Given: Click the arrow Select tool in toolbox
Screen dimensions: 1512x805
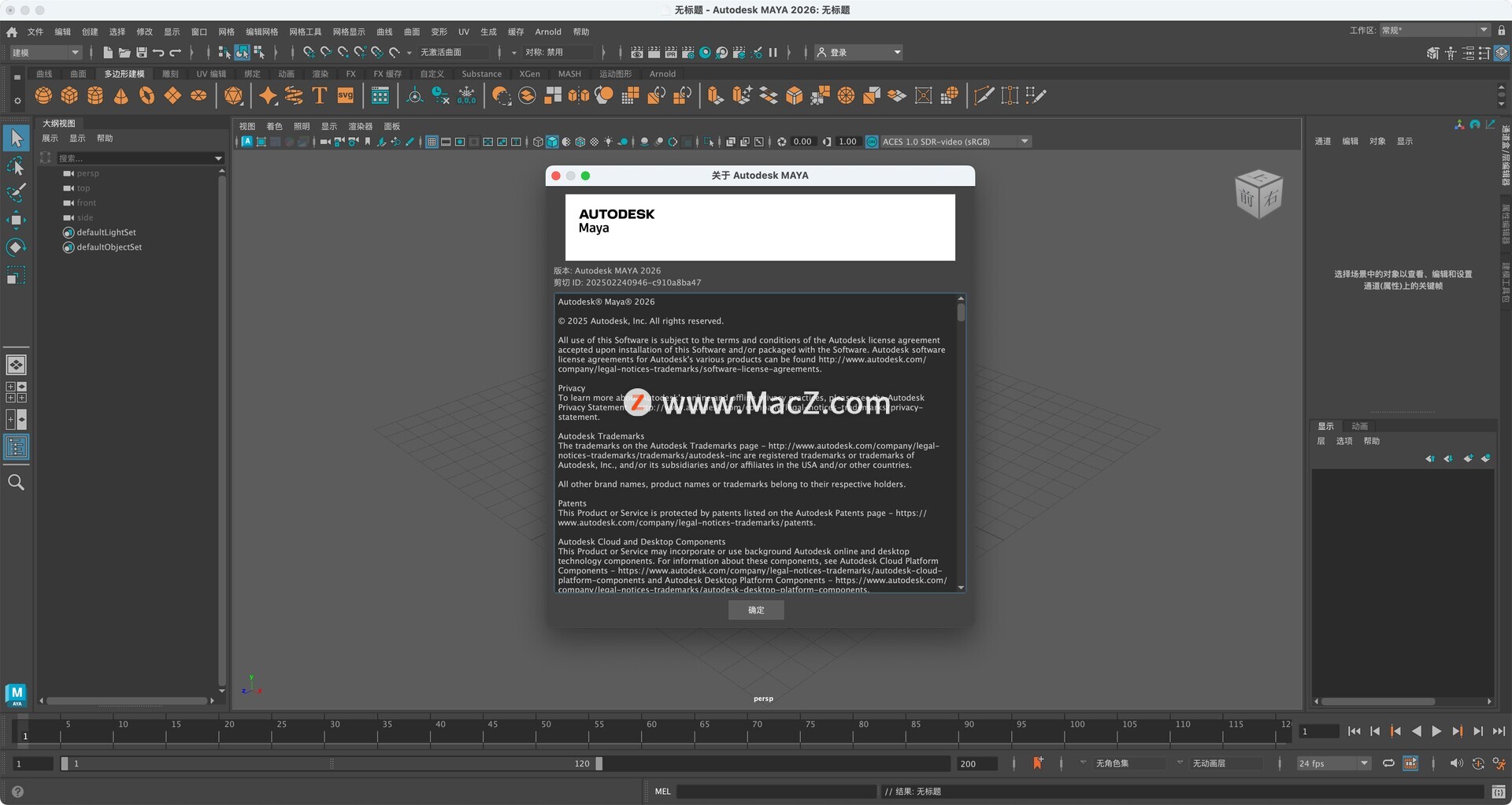Looking at the screenshot, I should (16, 138).
